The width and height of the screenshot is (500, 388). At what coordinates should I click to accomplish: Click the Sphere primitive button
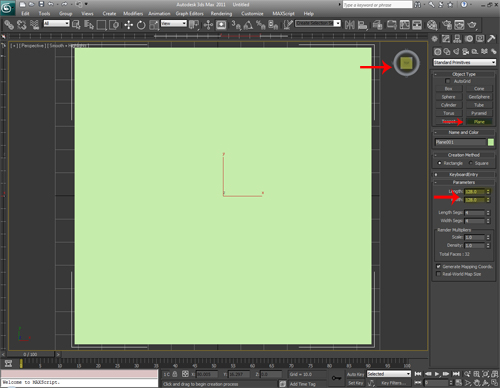click(449, 97)
